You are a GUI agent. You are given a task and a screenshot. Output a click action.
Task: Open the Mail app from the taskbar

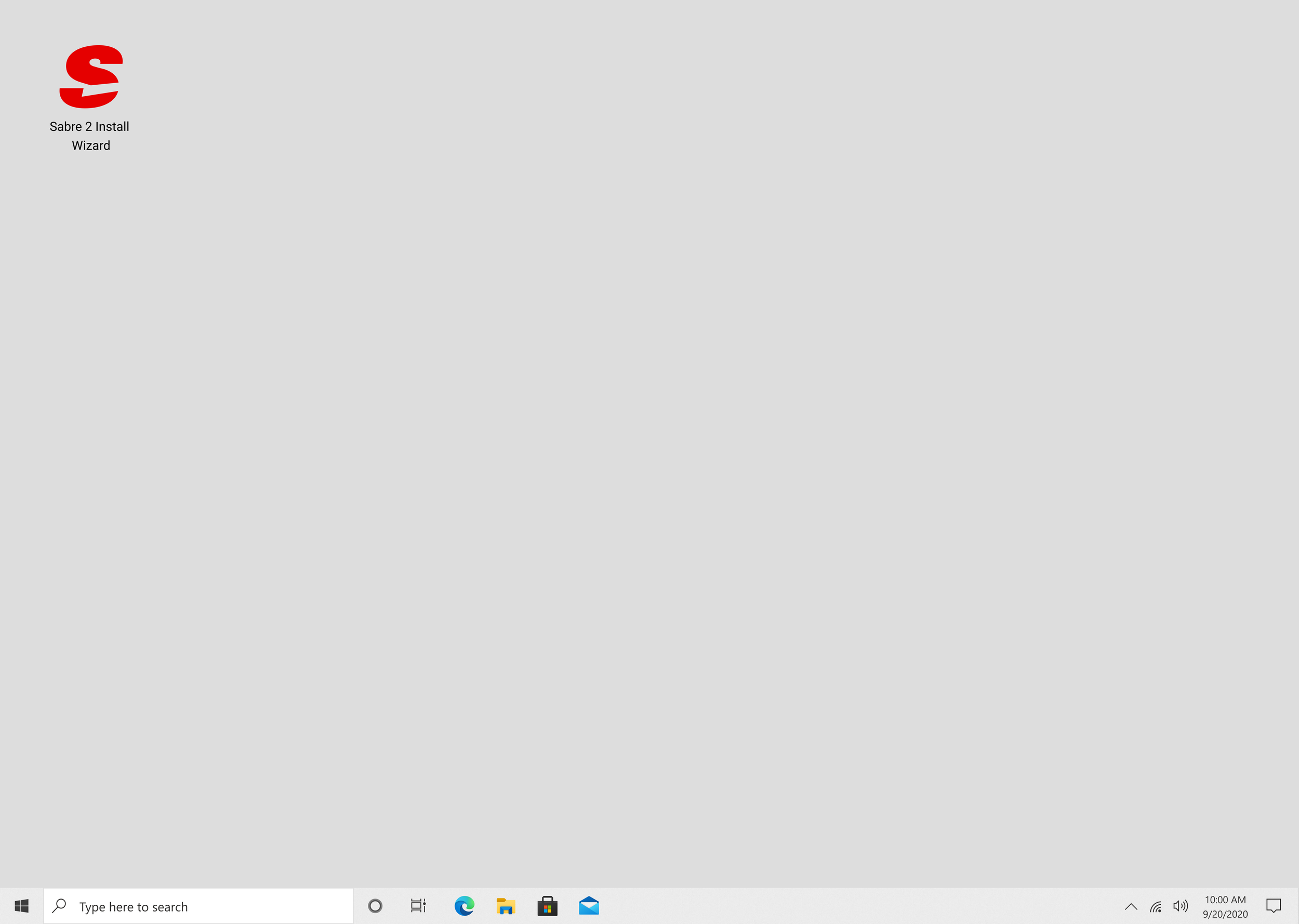pos(589,906)
